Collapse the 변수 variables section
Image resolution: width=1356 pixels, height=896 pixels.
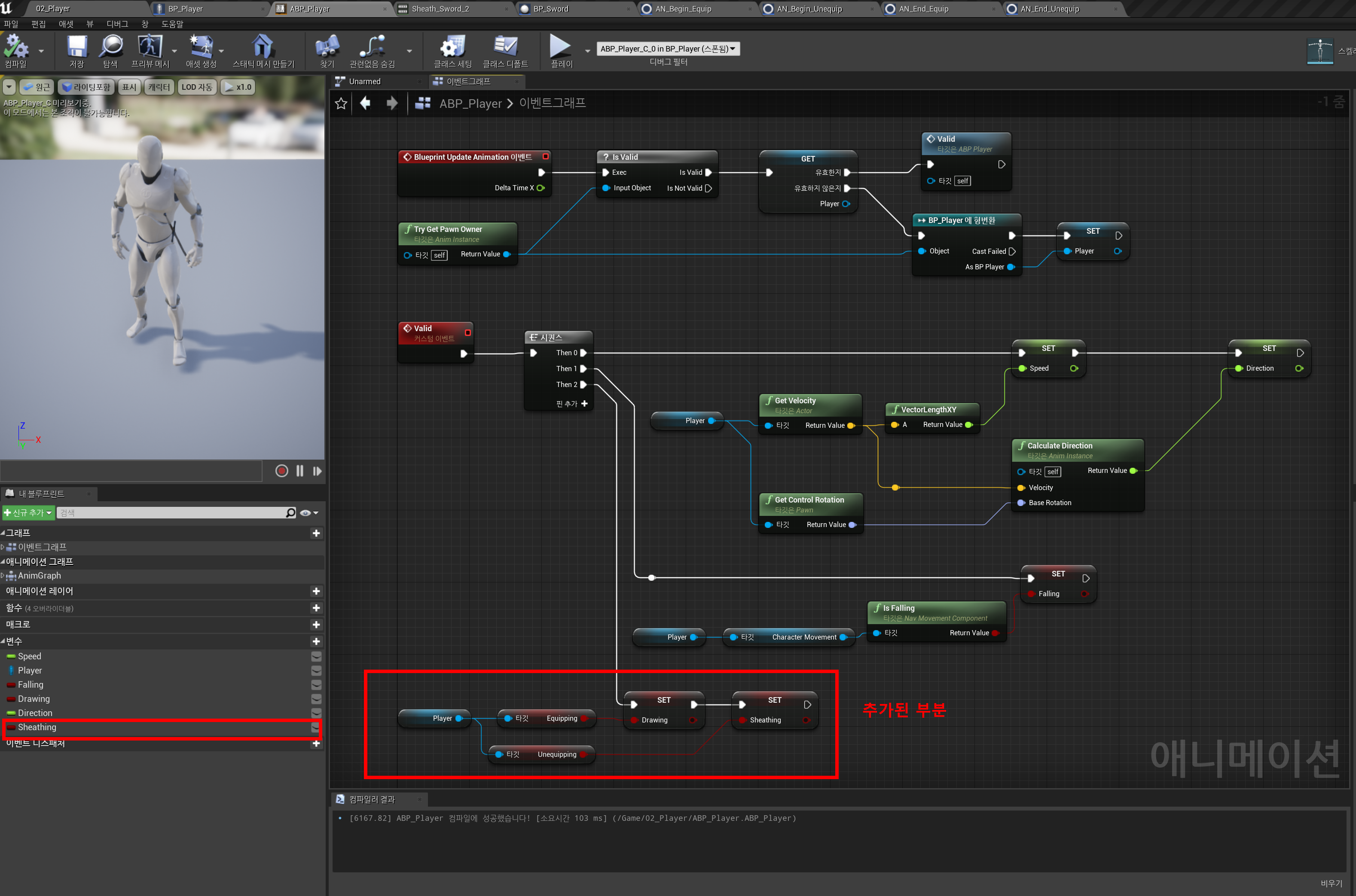(3, 641)
